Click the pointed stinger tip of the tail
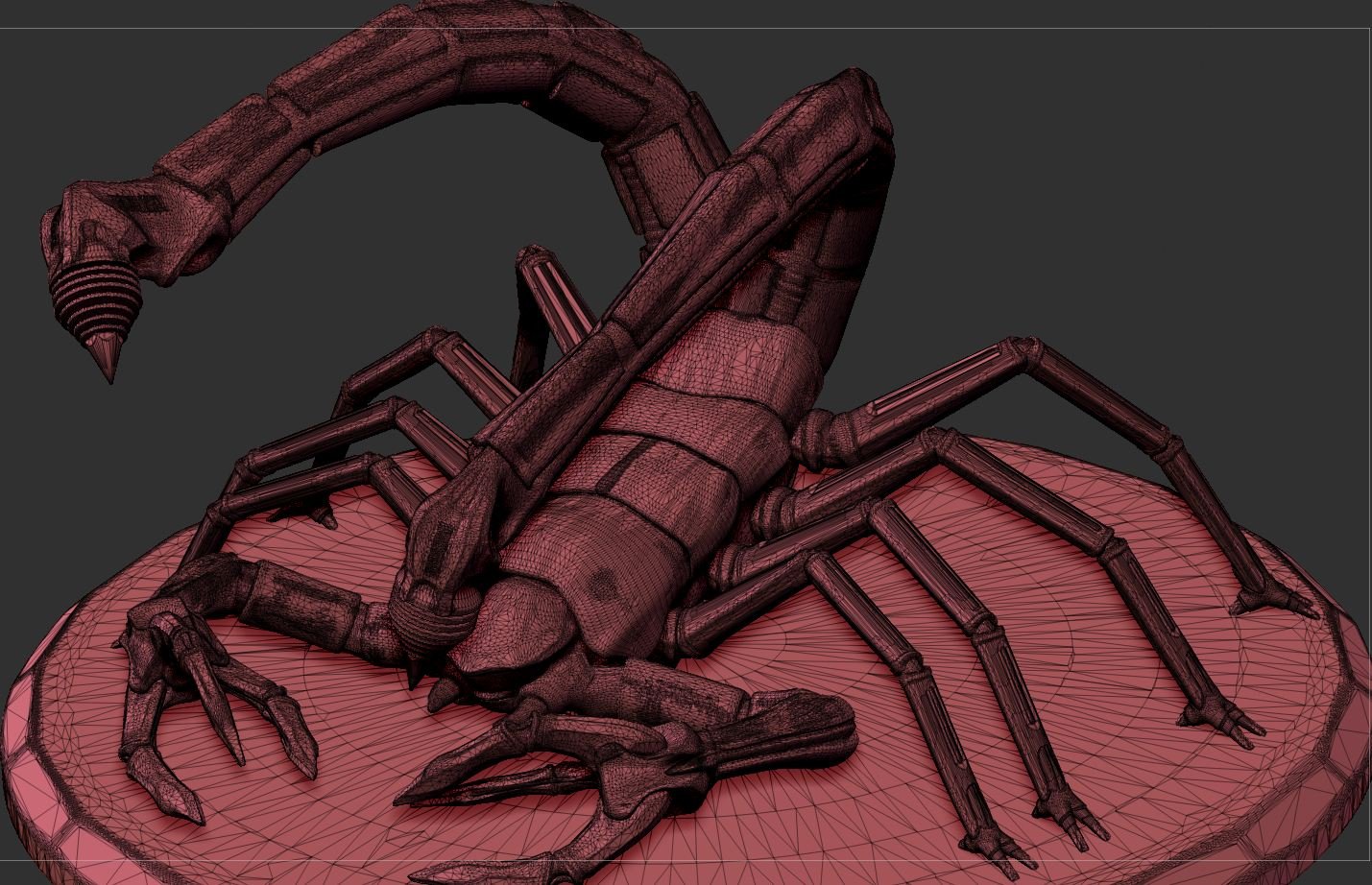This screenshot has width=1372, height=885. pos(107,363)
